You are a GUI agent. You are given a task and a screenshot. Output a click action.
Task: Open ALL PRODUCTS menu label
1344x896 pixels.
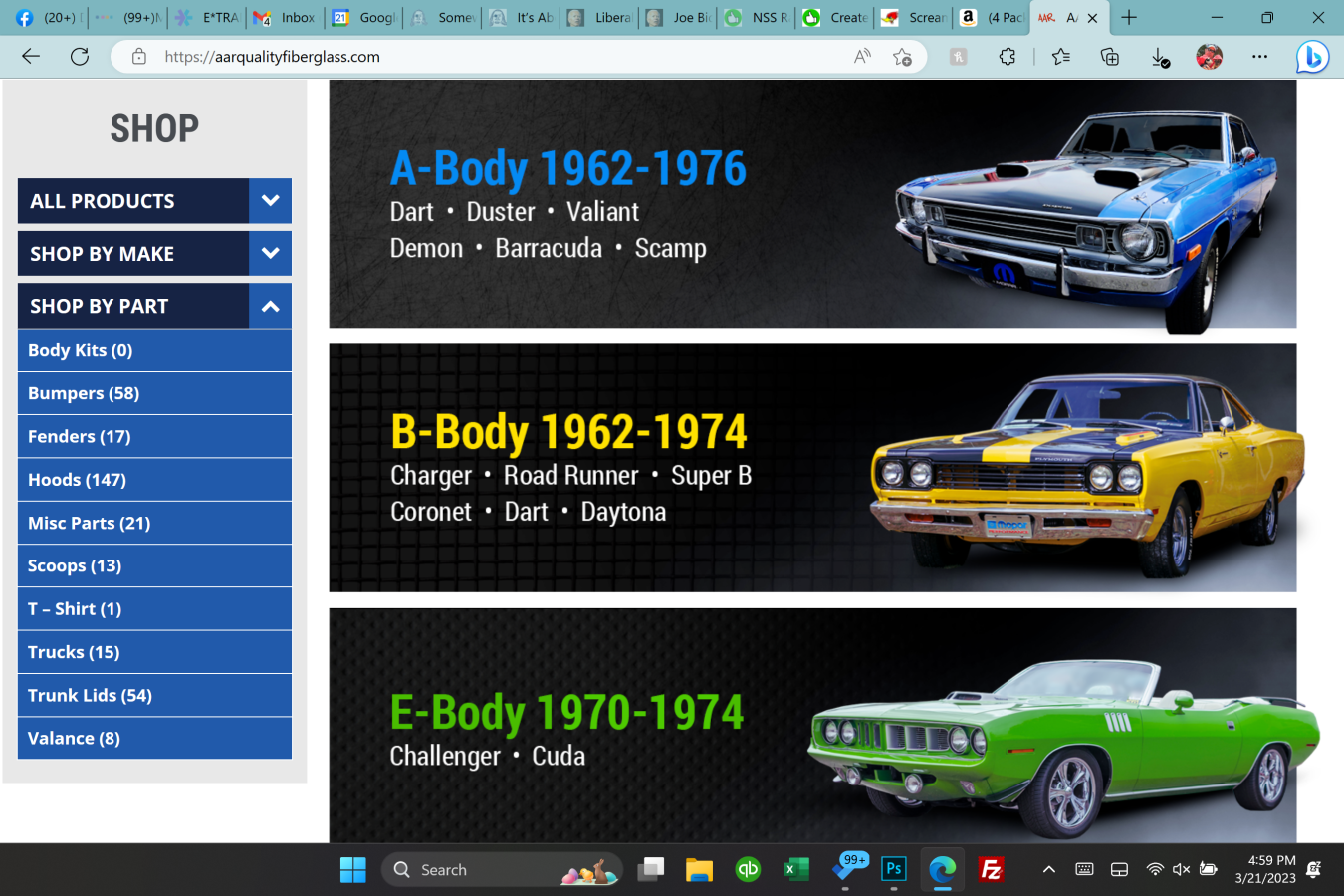coord(103,201)
